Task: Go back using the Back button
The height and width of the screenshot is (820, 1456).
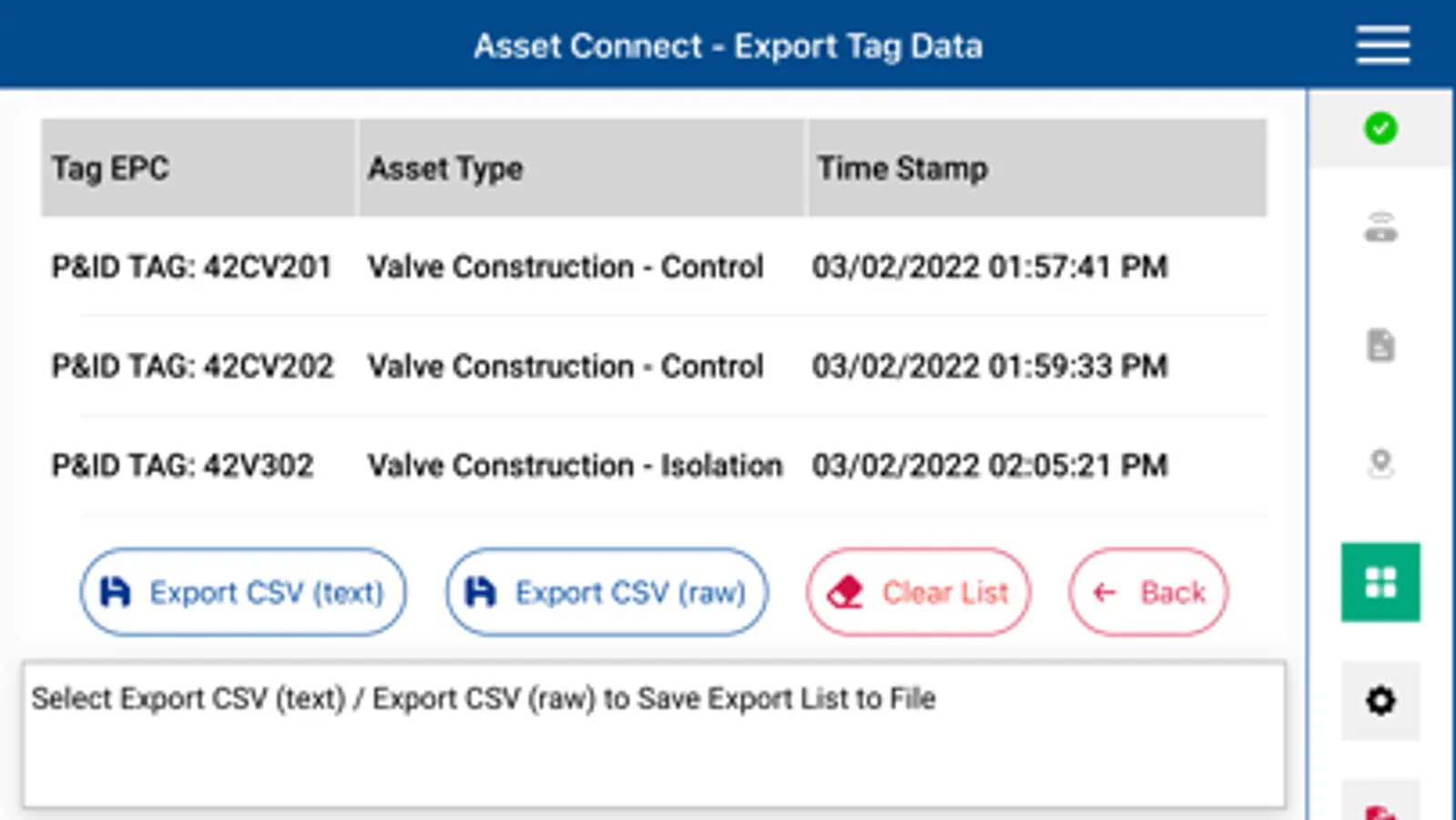Action: coord(1148,592)
